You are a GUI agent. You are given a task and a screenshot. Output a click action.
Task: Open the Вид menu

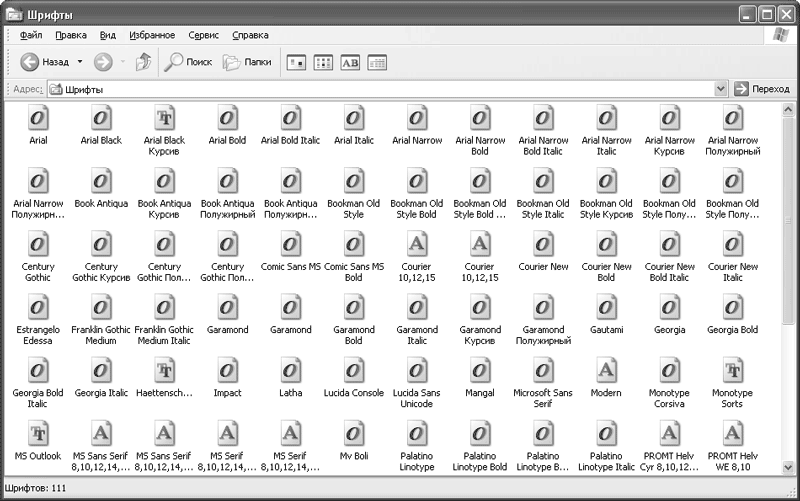pos(108,35)
